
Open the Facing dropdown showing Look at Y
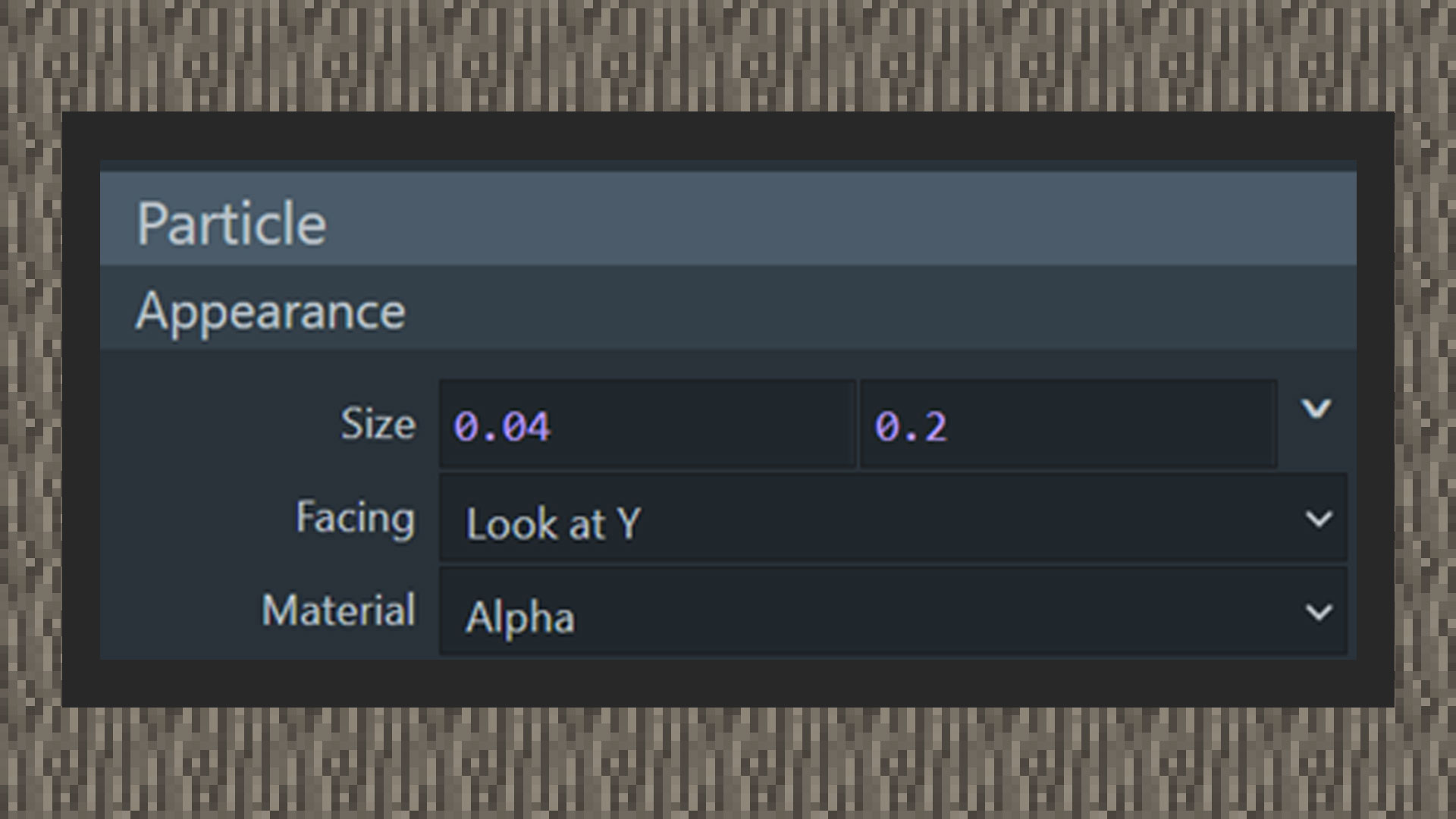pyautogui.click(x=893, y=519)
